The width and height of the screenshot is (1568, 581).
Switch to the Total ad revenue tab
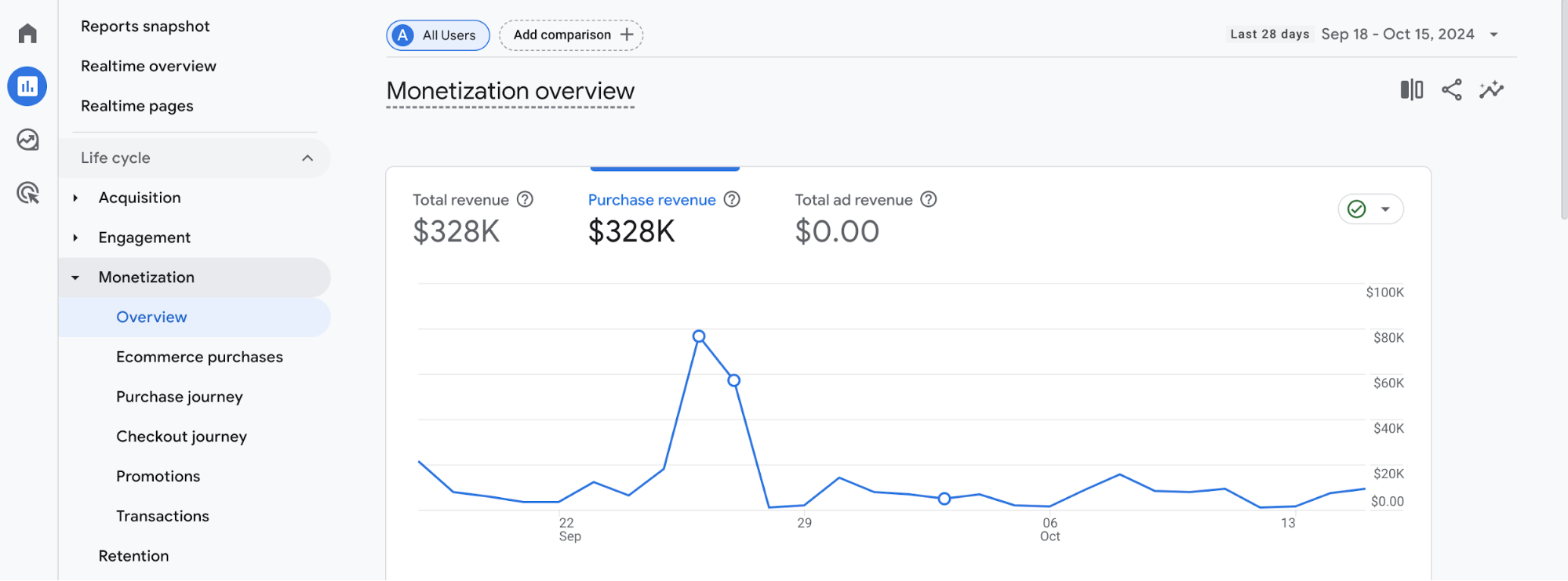point(866,217)
